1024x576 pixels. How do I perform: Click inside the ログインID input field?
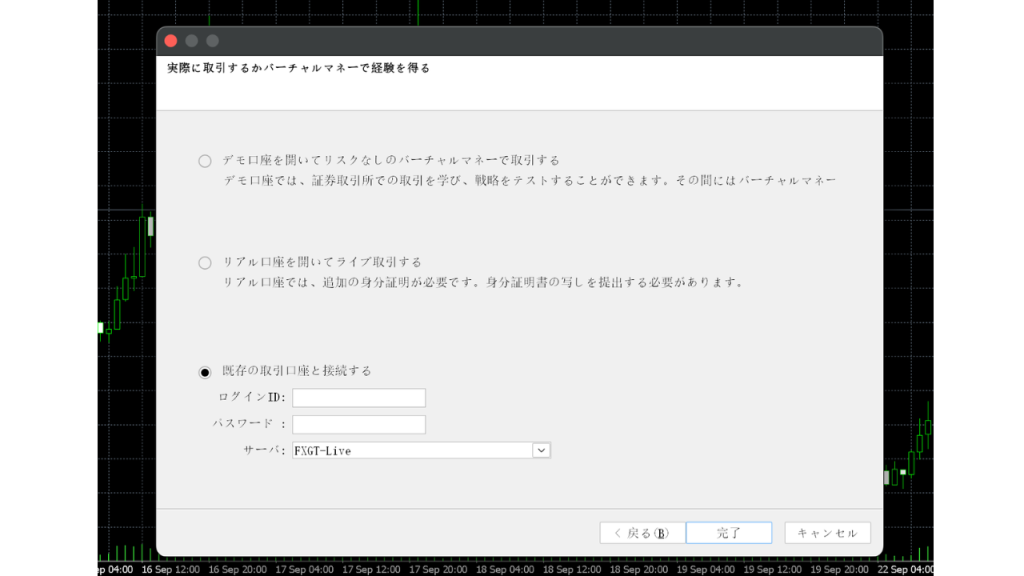(x=358, y=397)
